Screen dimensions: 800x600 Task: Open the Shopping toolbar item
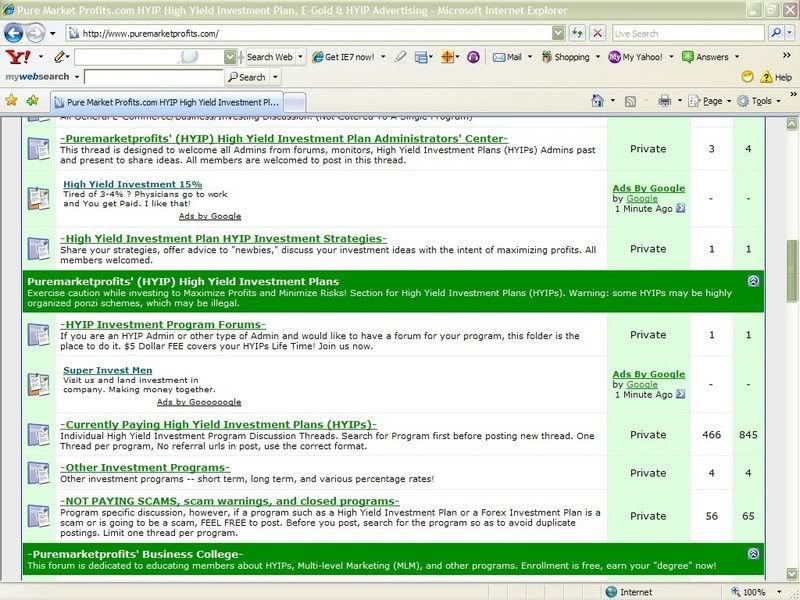coord(565,57)
